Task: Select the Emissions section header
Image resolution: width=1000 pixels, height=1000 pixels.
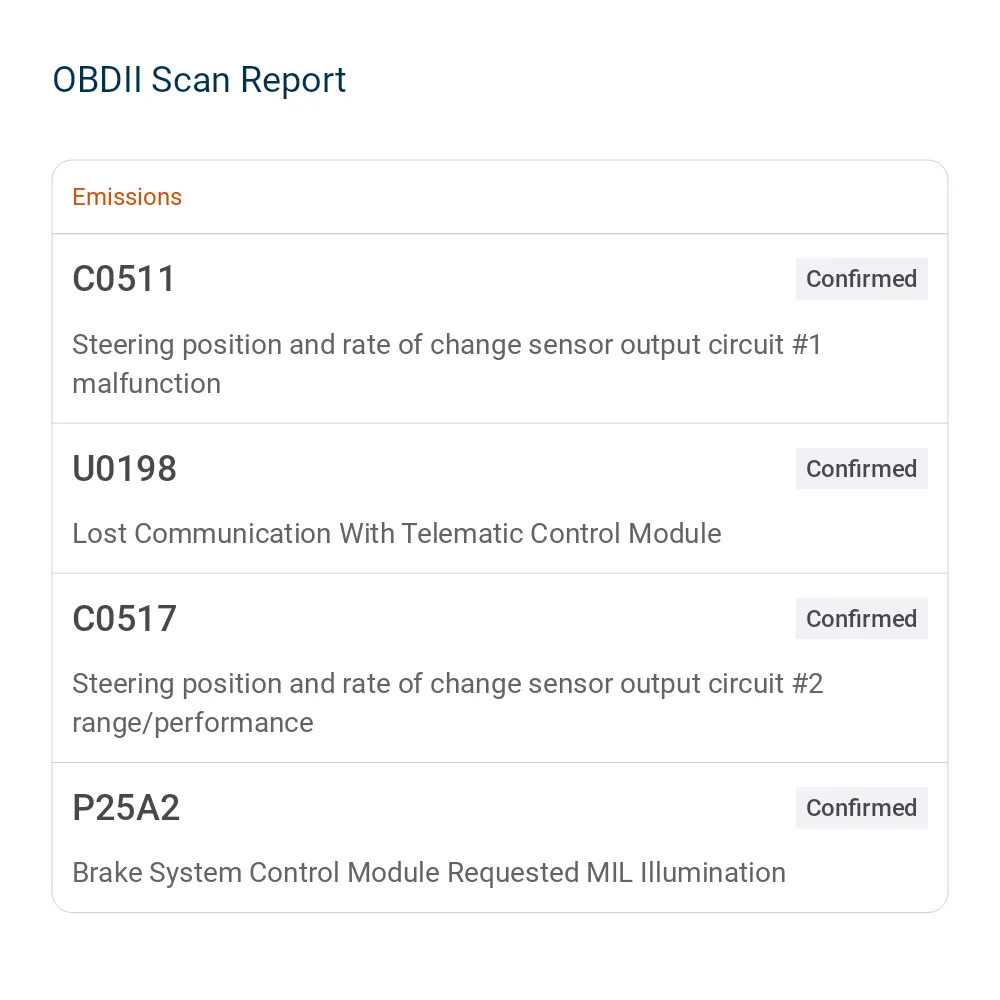Action: 127,197
